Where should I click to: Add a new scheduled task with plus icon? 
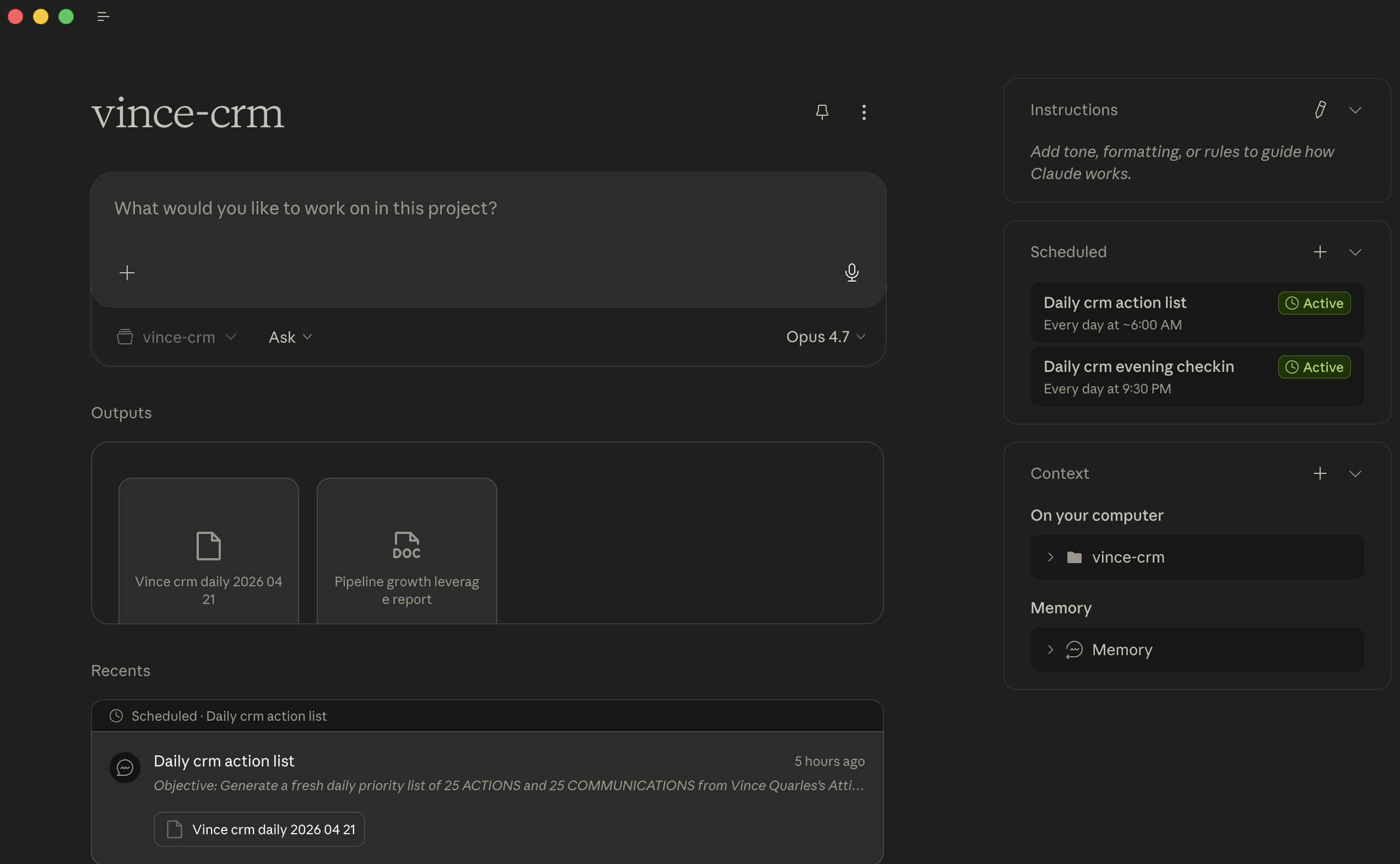(1320, 252)
